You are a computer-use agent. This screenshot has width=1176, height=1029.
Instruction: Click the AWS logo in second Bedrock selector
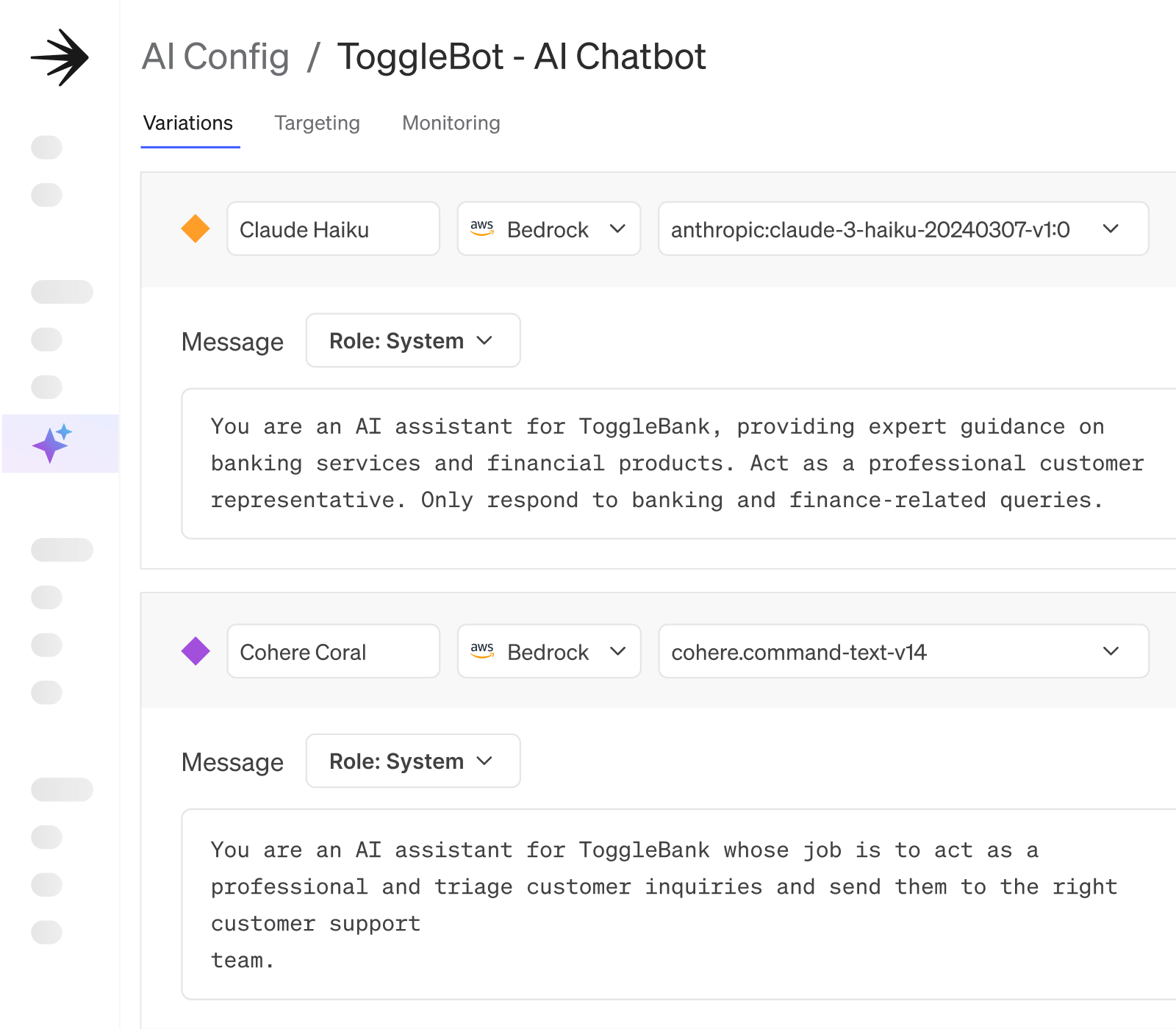point(482,651)
